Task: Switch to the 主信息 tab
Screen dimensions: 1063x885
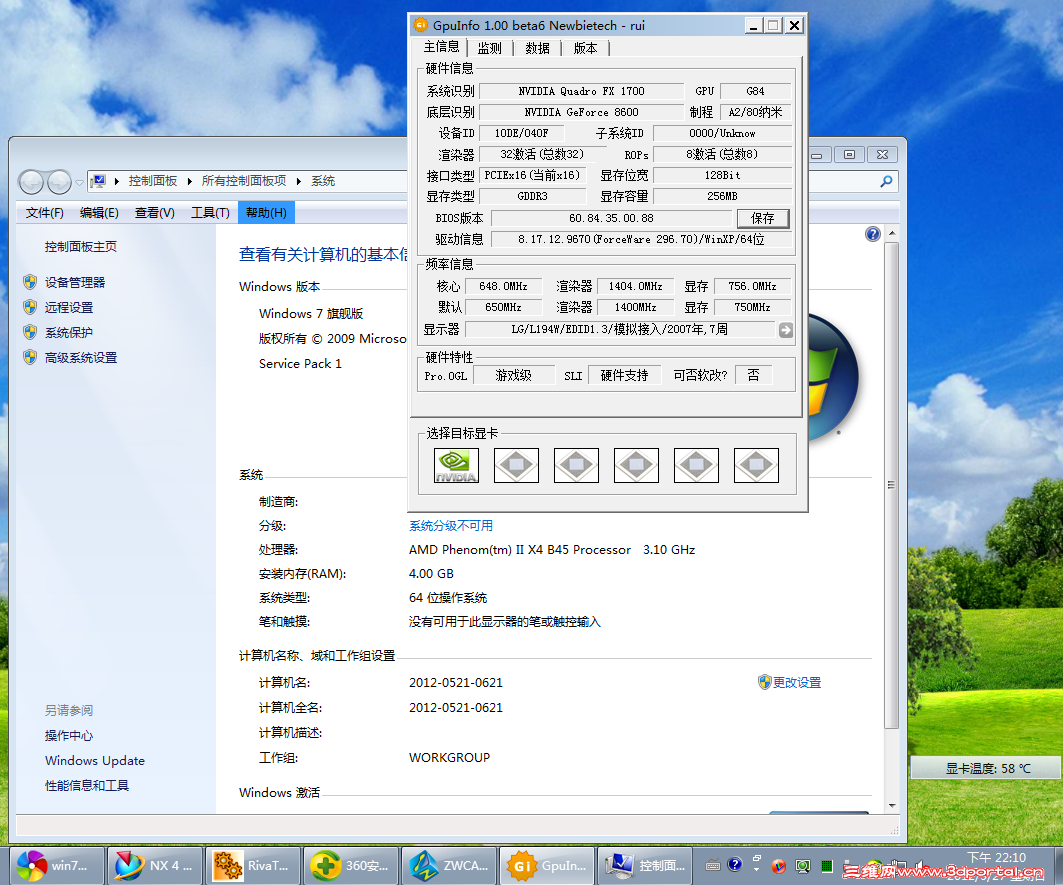Action: 441,47
